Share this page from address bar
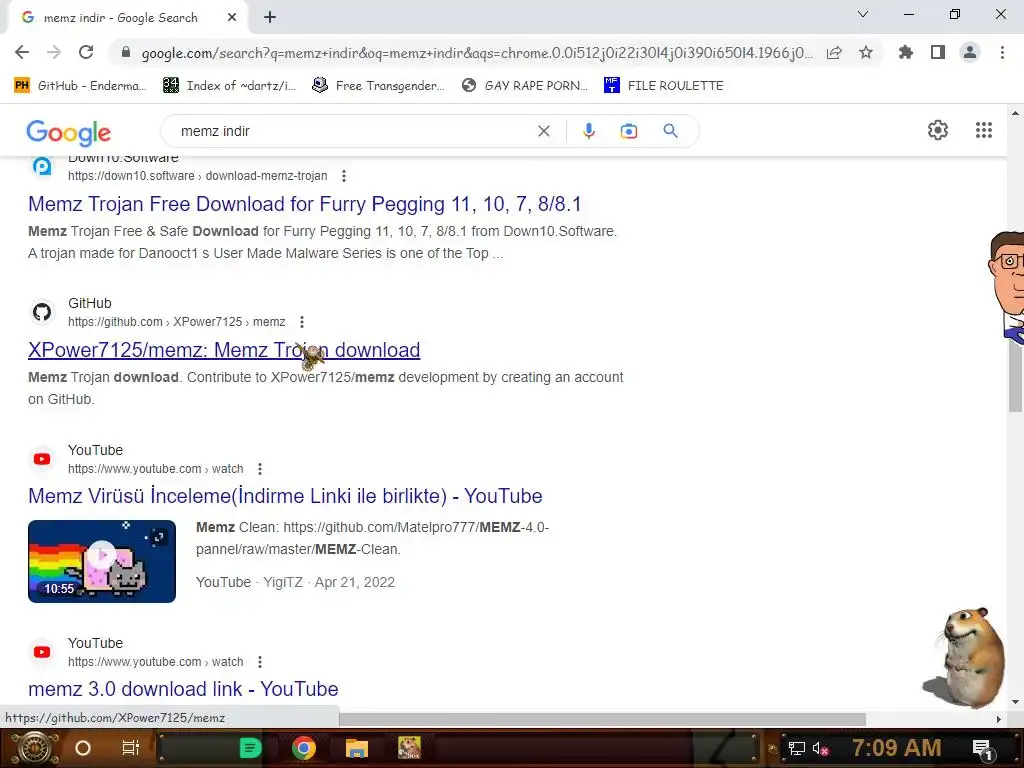This screenshot has height=768, width=1024. tap(834, 52)
